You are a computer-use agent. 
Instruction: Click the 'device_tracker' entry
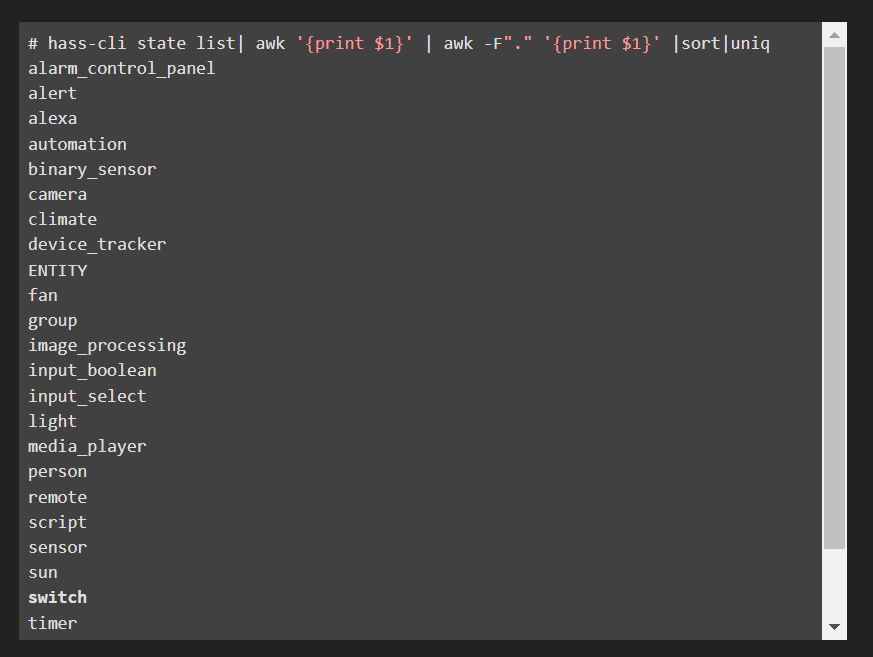click(x=97, y=244)
